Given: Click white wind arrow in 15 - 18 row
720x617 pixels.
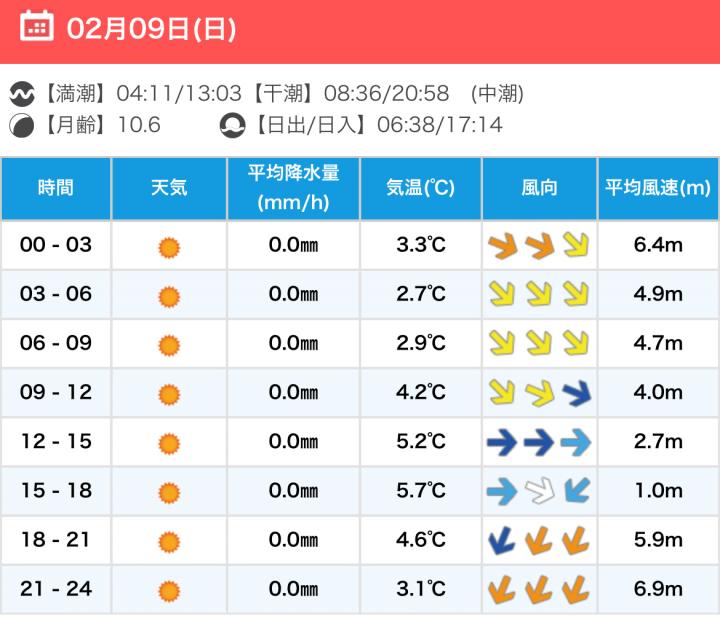Looking at the screenshot, I should [540, 491].
